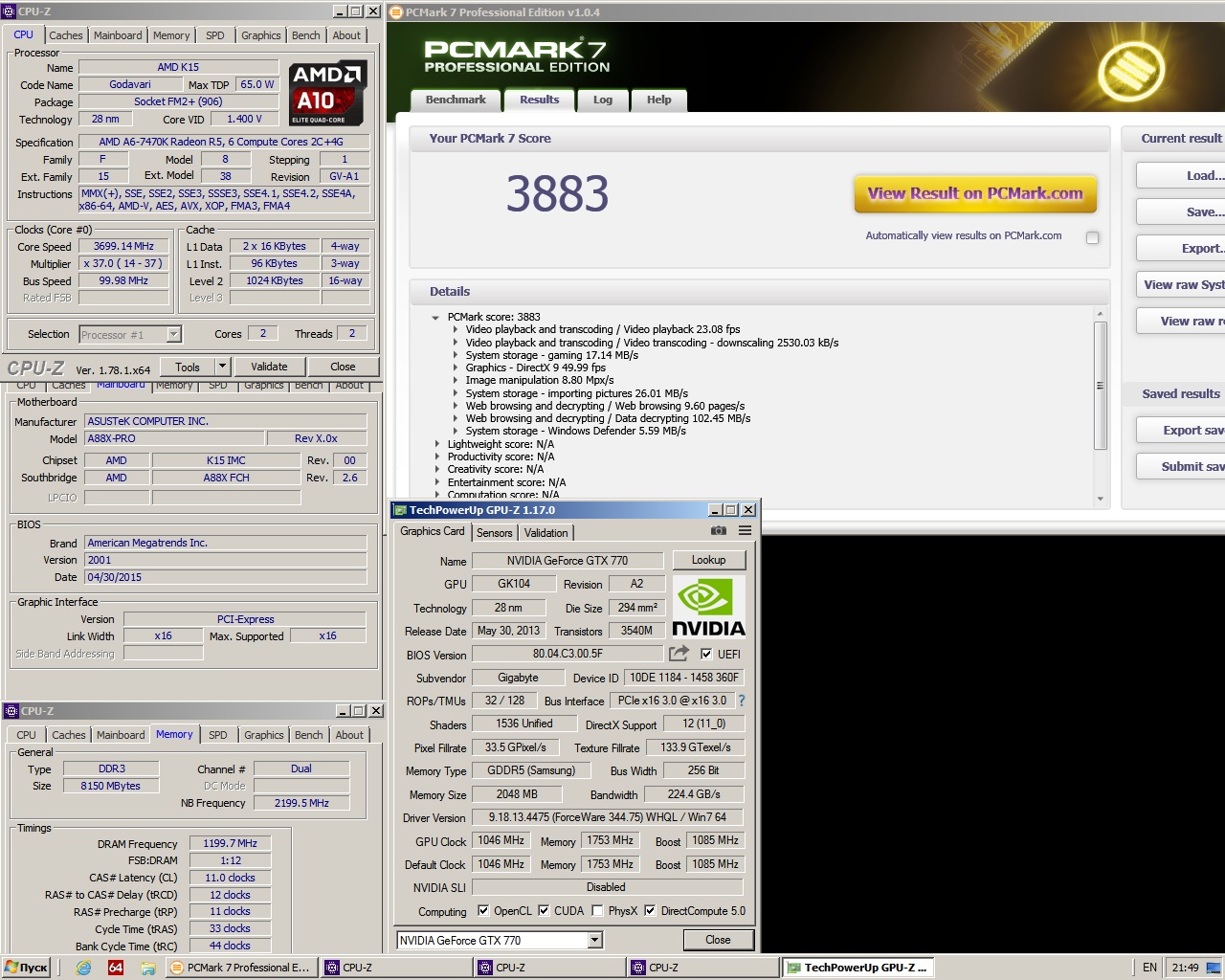Select the SPD tab in the CPU-Z Memory window

click(x=218, y=735)
